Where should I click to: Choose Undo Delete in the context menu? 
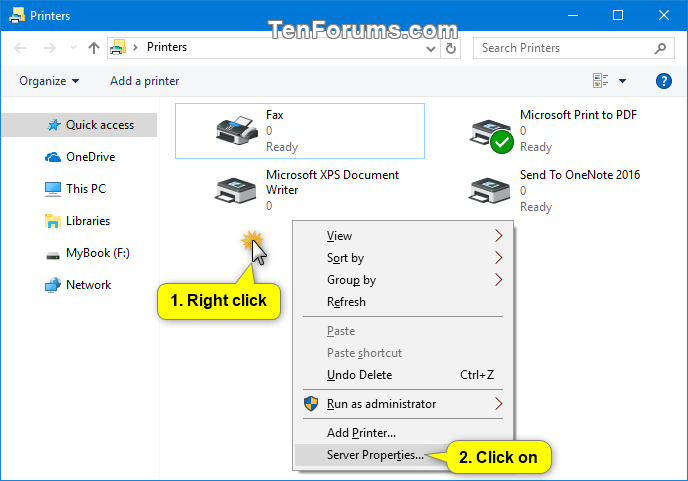pos(403,375)
